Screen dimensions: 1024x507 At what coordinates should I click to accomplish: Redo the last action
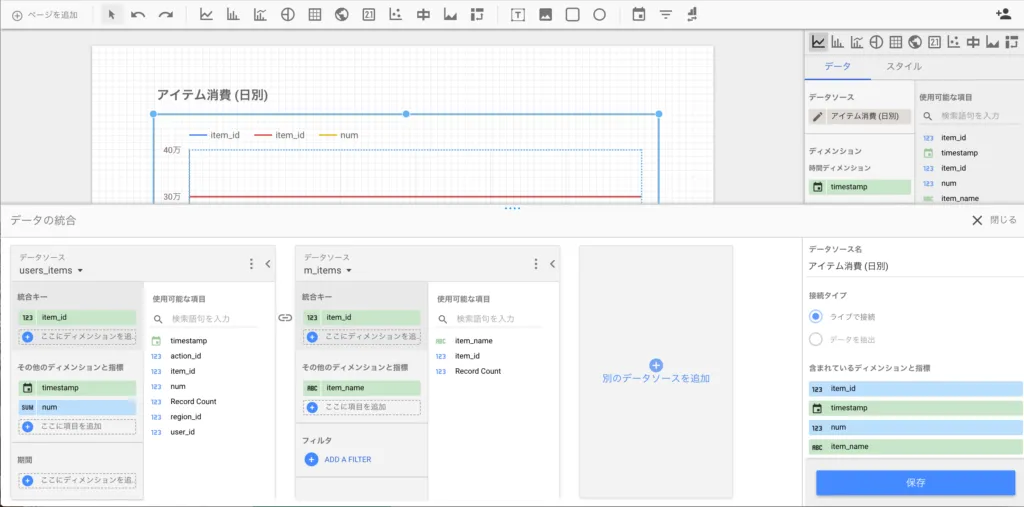click(165, 14)
